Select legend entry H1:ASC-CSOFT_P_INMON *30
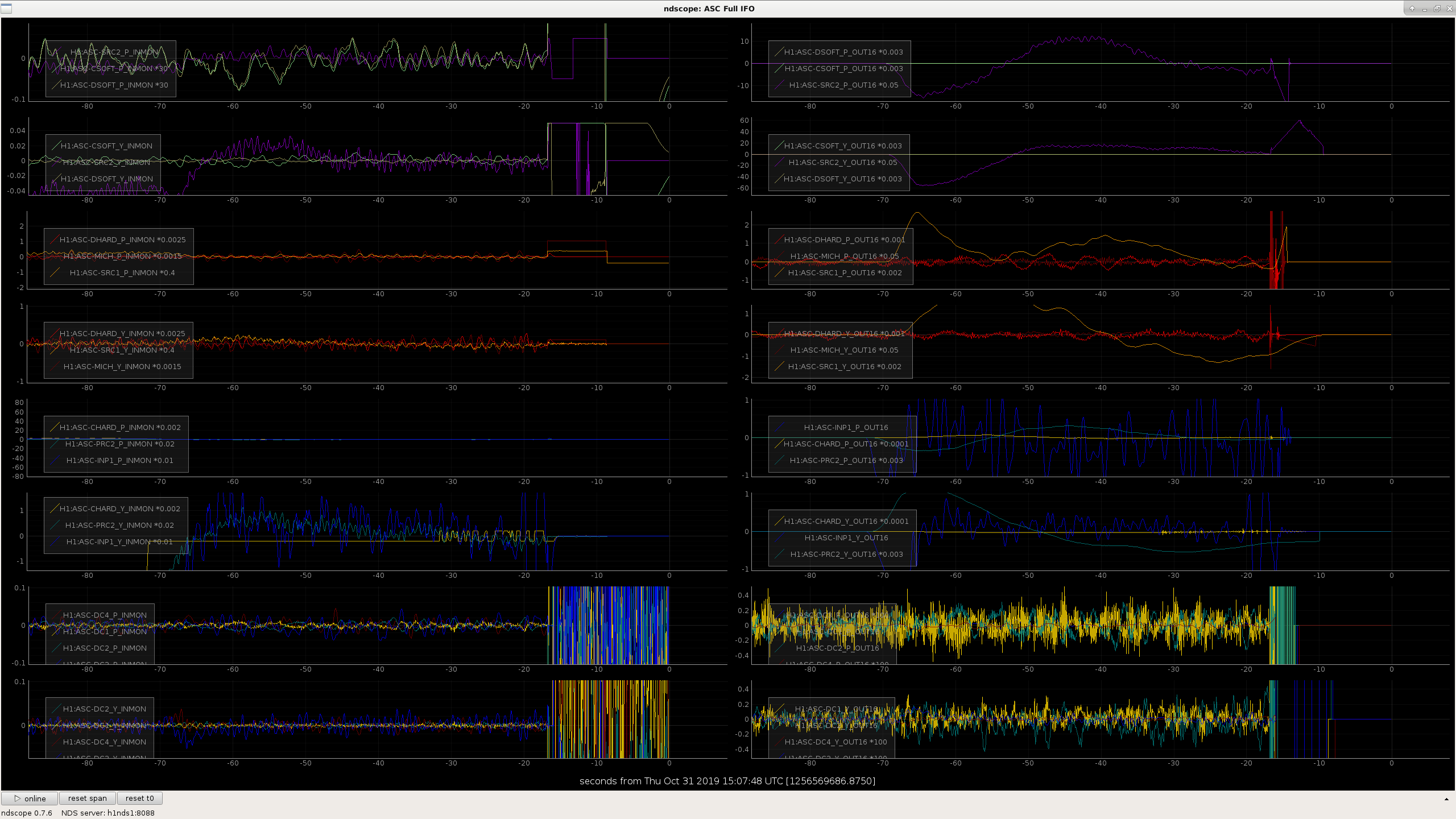This screenshot has width=1456, height=819. click(x=114, y=69)
